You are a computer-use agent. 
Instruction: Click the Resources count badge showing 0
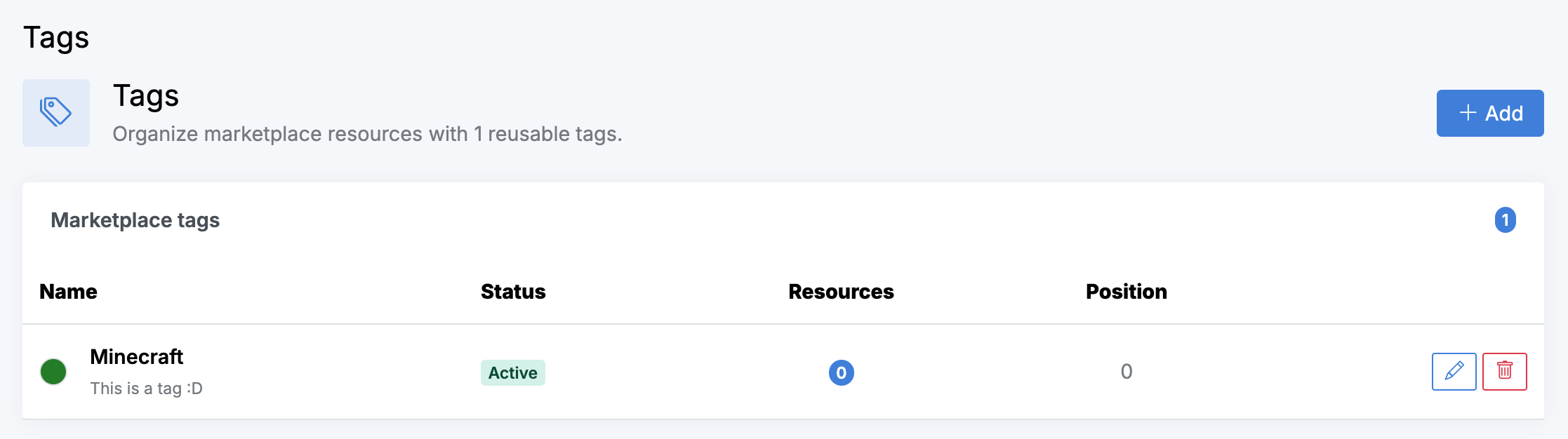pyautogui.click(x=841, y=372)
